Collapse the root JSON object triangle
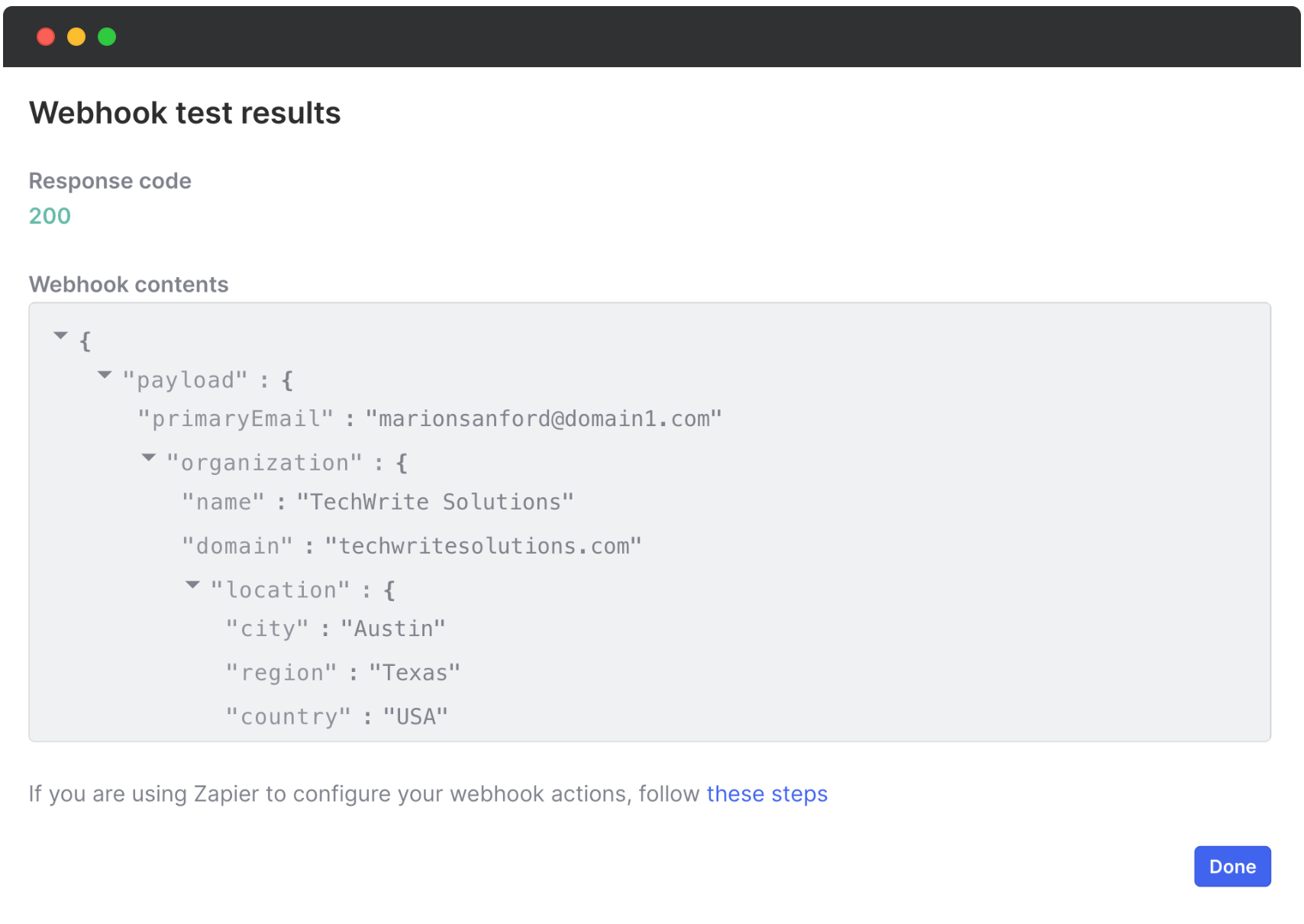 point(61,336)
